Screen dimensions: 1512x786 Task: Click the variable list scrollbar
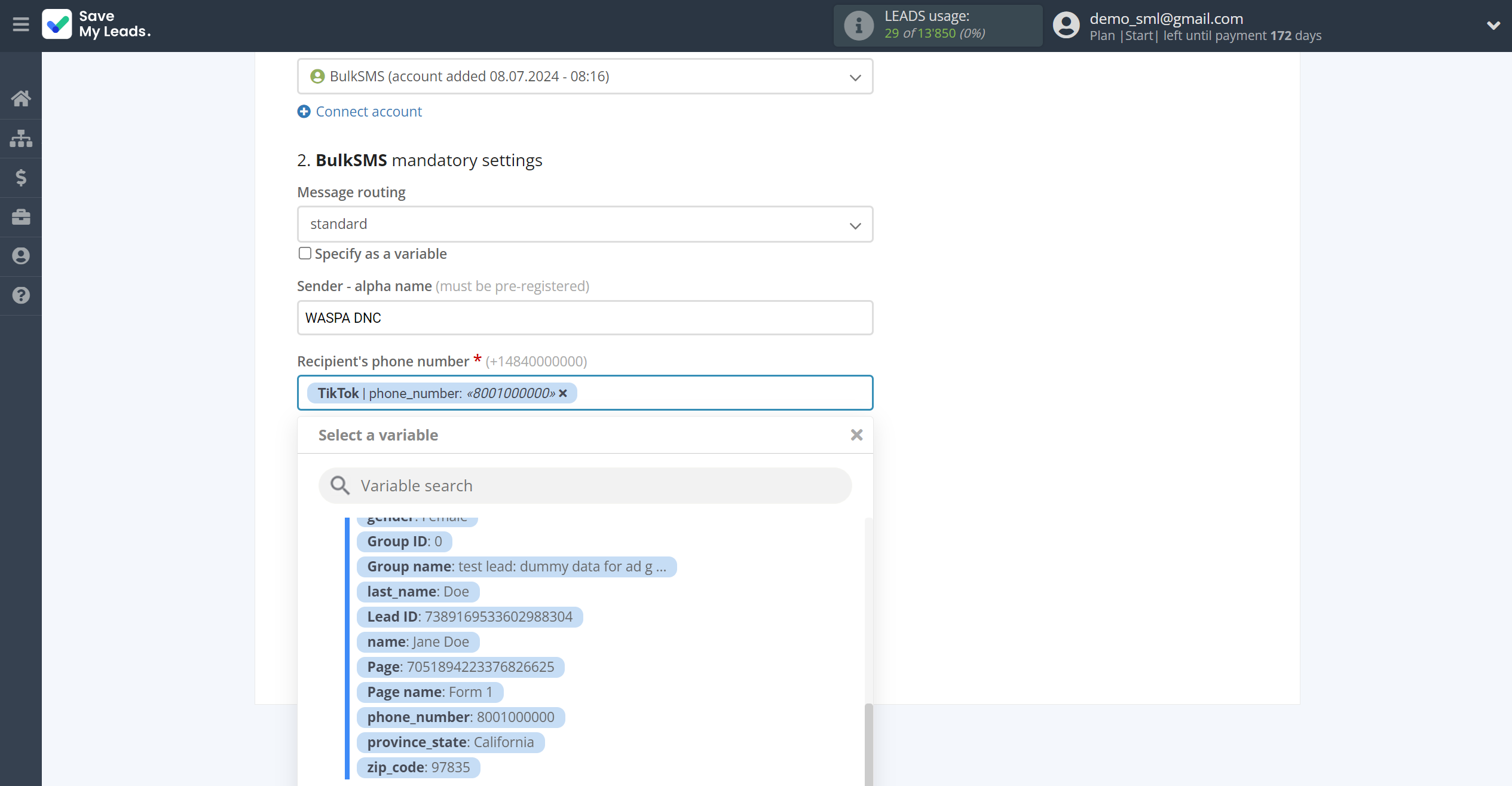click(x=868, y=744)
